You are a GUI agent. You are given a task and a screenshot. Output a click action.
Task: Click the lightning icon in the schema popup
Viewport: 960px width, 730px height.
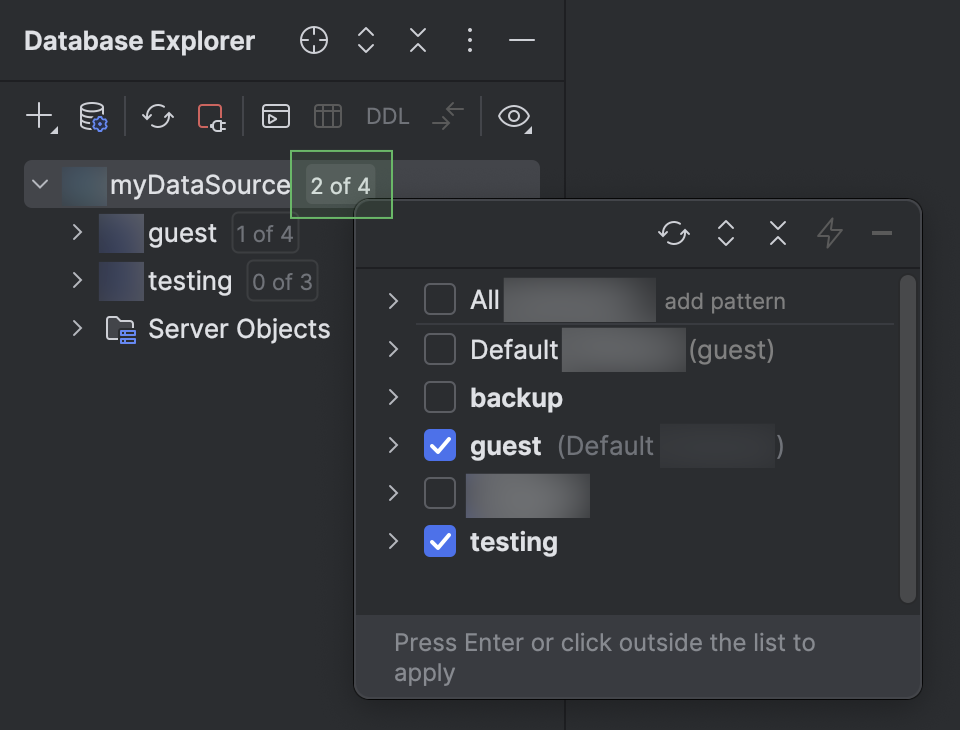(829, 233)
